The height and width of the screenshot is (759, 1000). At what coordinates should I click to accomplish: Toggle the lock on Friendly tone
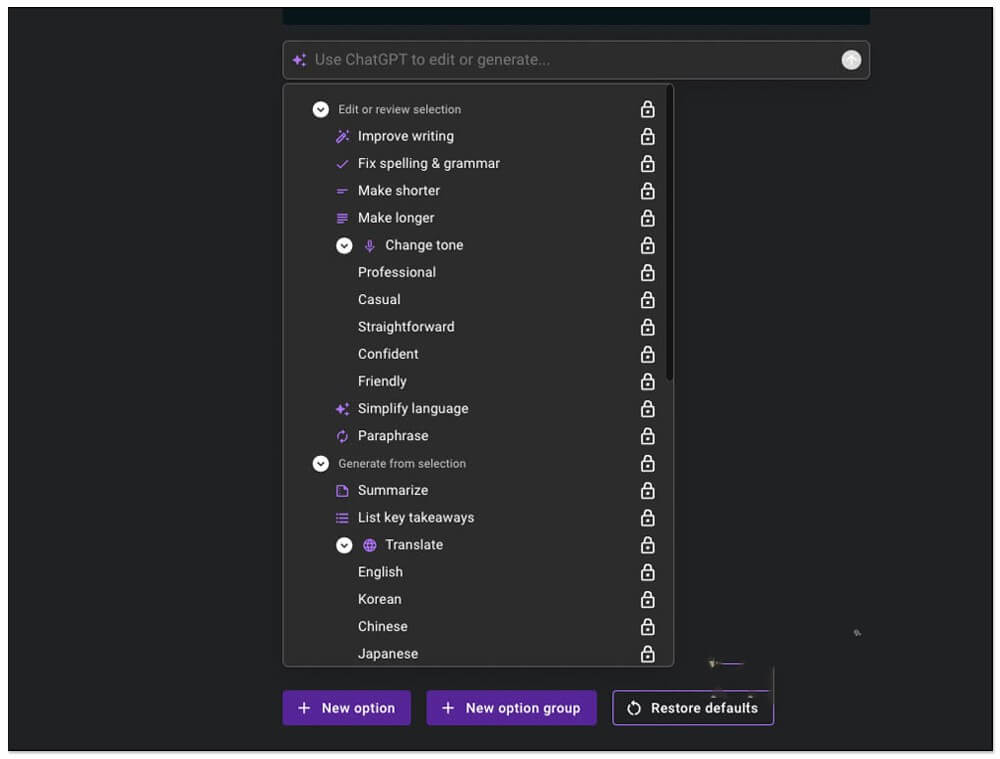coord(647,382)
